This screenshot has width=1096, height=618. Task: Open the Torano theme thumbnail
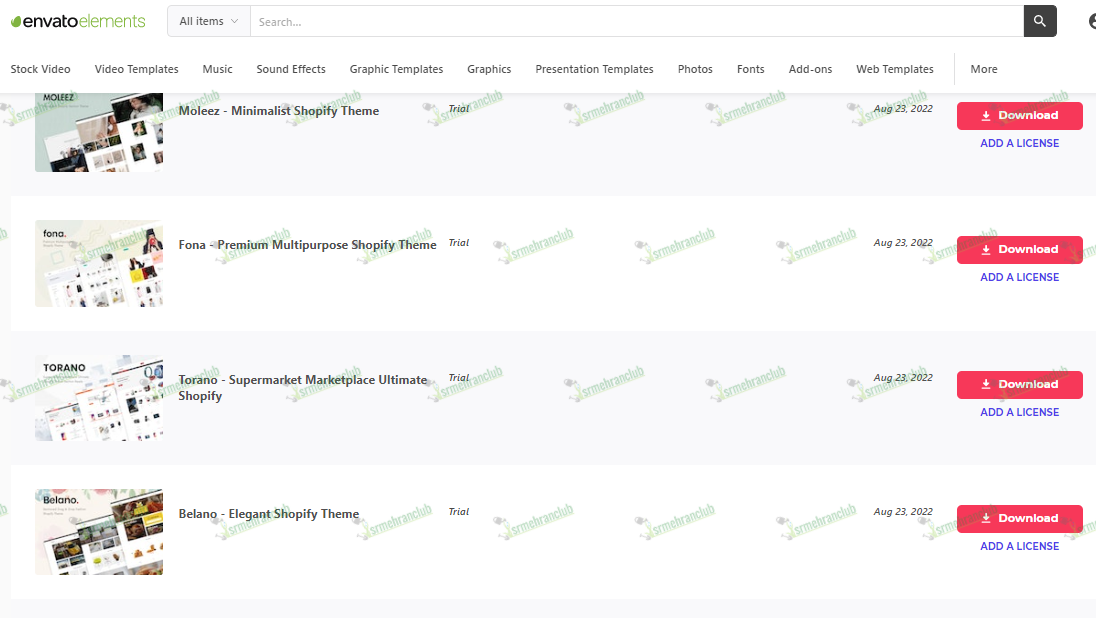coord(99,398)
